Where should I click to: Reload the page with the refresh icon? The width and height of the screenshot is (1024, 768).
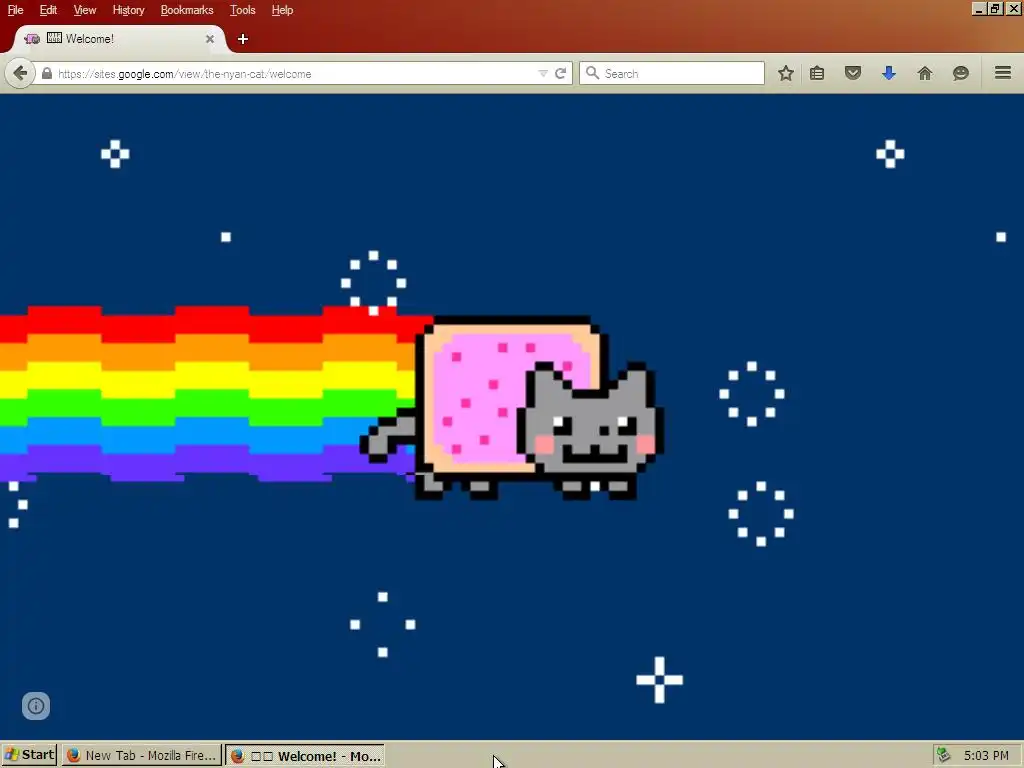tap(560, 74)
